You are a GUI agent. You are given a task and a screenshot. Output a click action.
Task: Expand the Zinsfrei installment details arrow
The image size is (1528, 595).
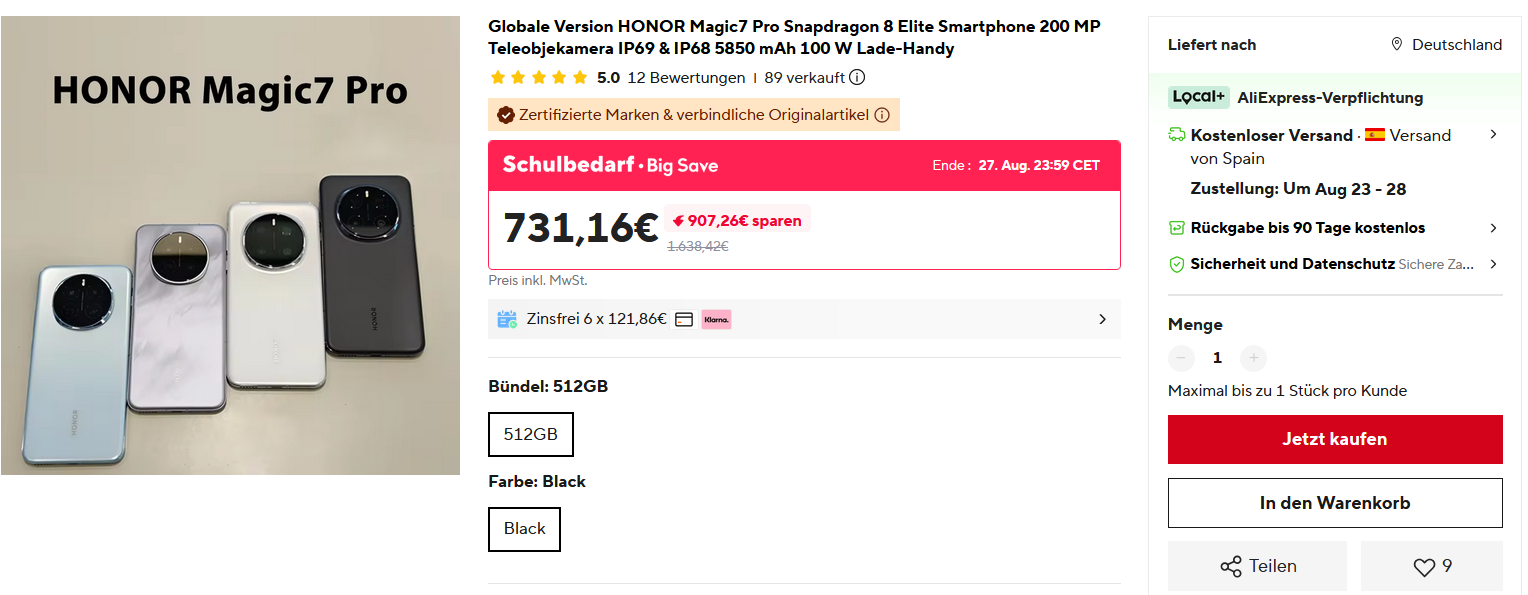(x=1102, y=319)
